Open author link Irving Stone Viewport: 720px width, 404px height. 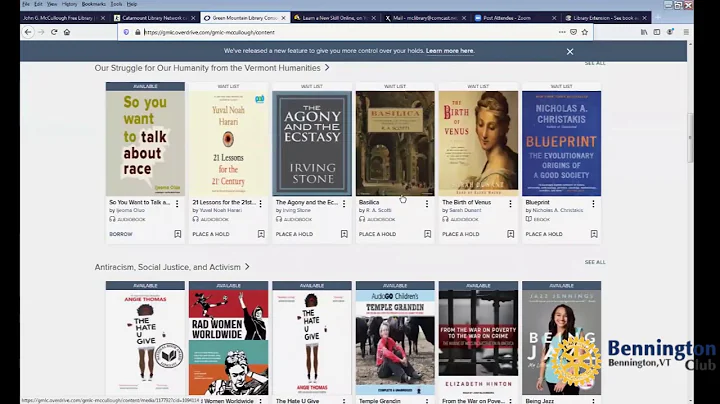pyautogui.click(x=297, y=210)
